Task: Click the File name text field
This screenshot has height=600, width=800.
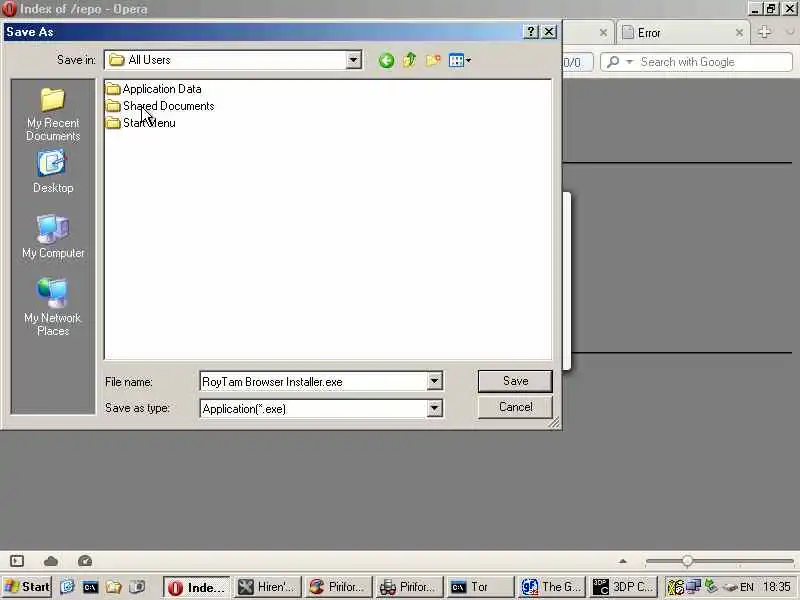Action: point(313,381)
